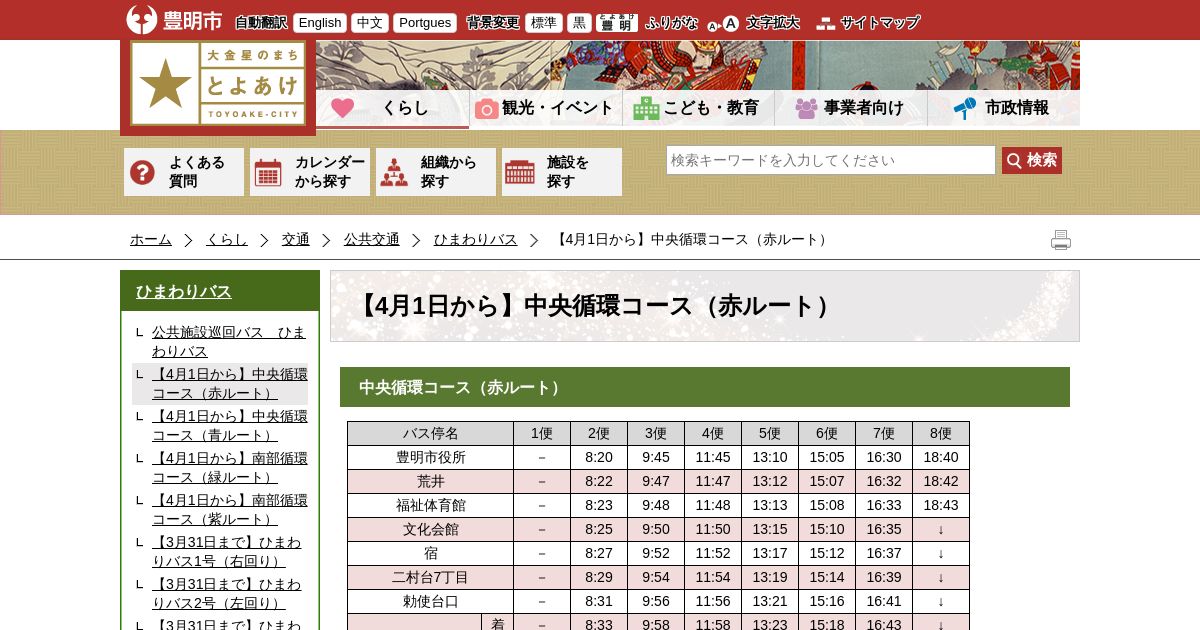
Task: Open 組織から探す organization button
Action: pos(436,172)
